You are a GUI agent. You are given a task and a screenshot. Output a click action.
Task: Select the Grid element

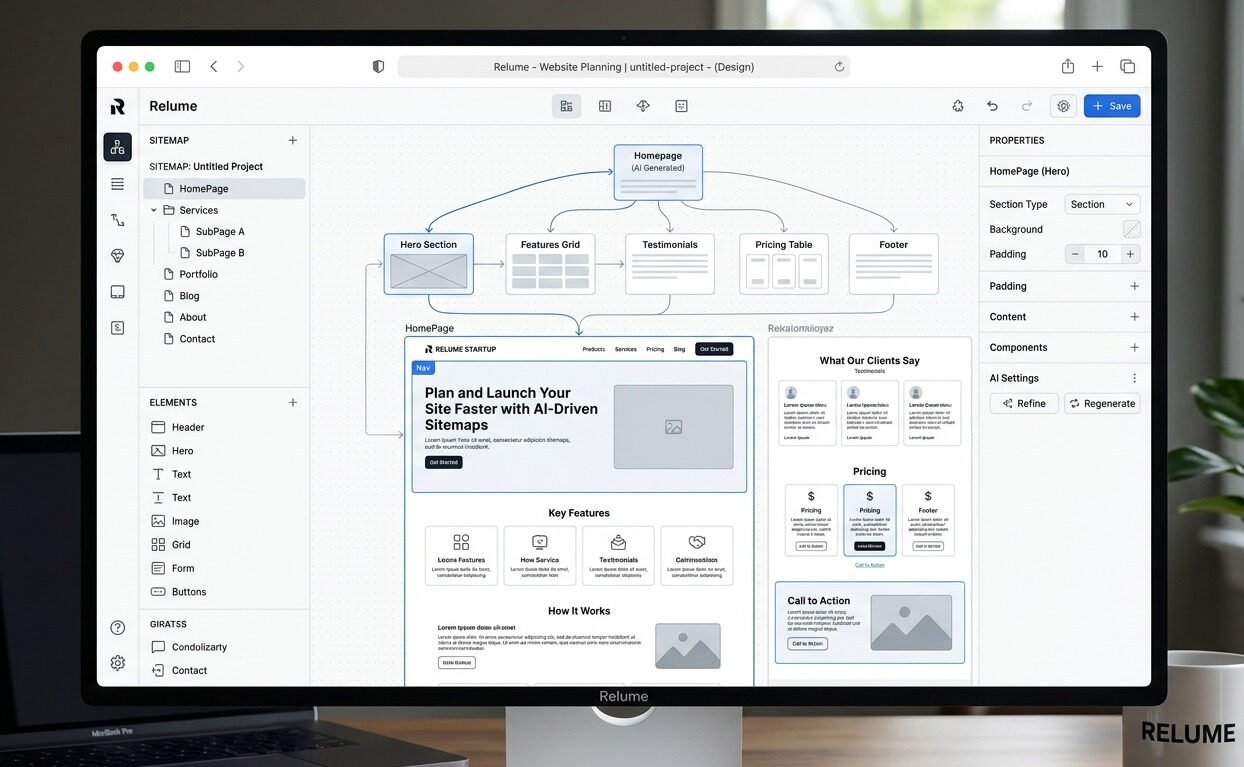pyautogui.click(x=171, y=545)
